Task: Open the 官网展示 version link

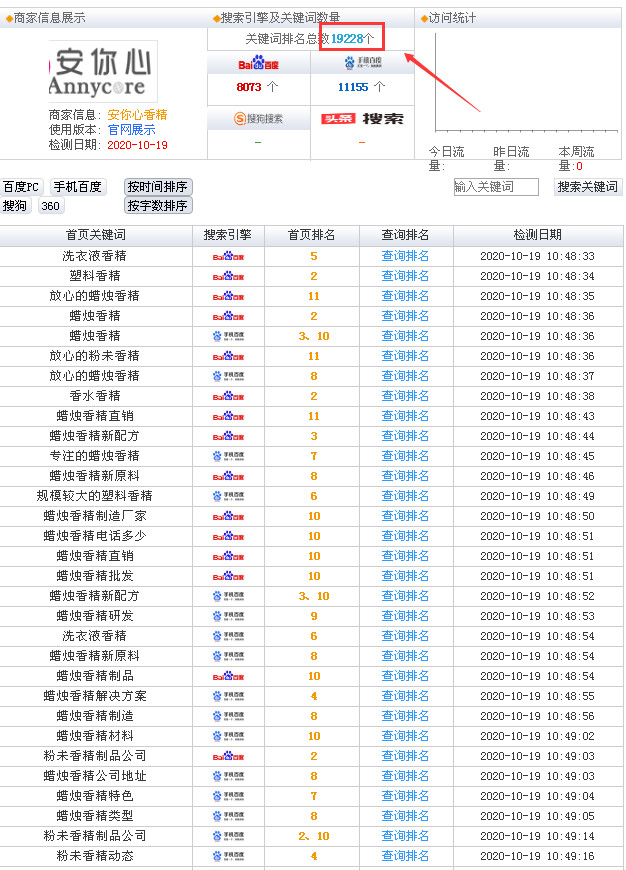Action: pos(131,130)
